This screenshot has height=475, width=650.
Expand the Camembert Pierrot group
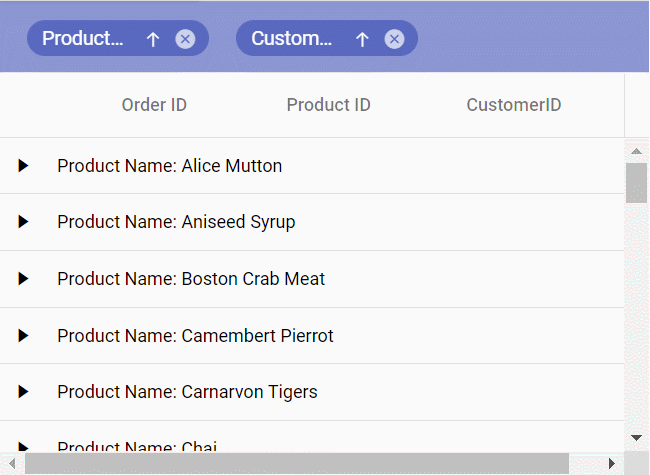(x=23, y=336)
